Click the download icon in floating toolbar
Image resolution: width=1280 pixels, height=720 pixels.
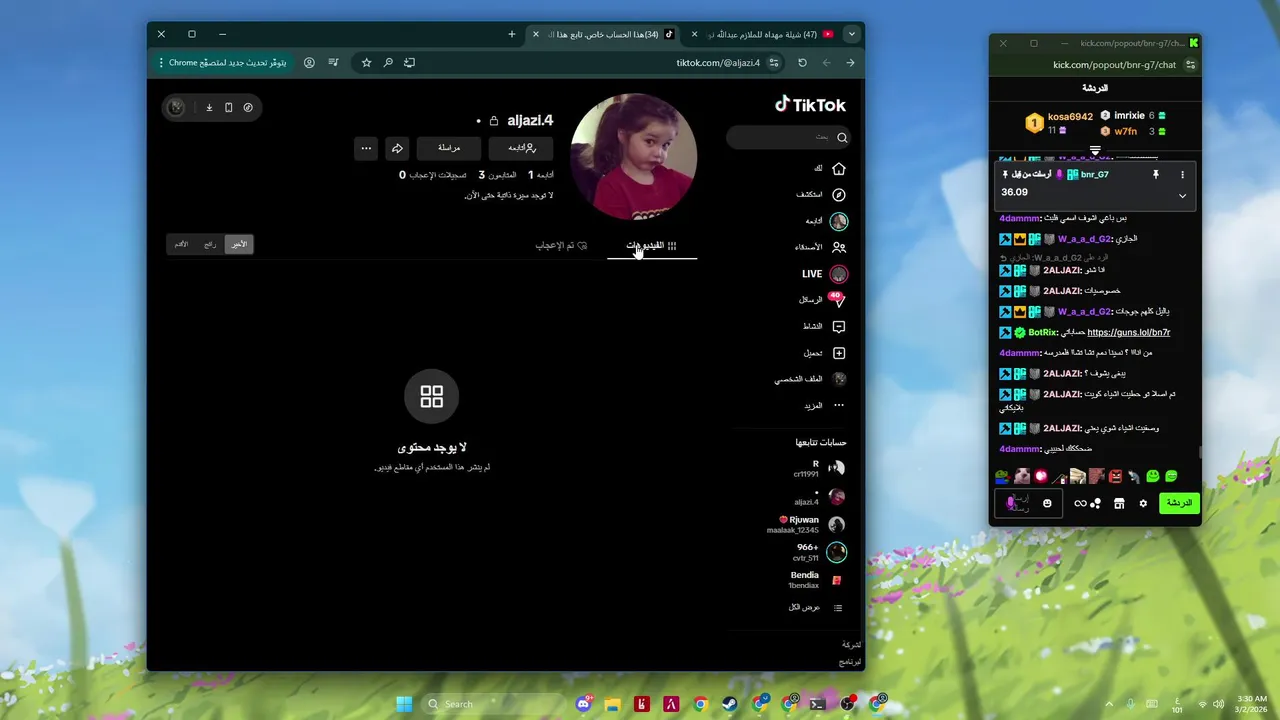coord(209,107)
